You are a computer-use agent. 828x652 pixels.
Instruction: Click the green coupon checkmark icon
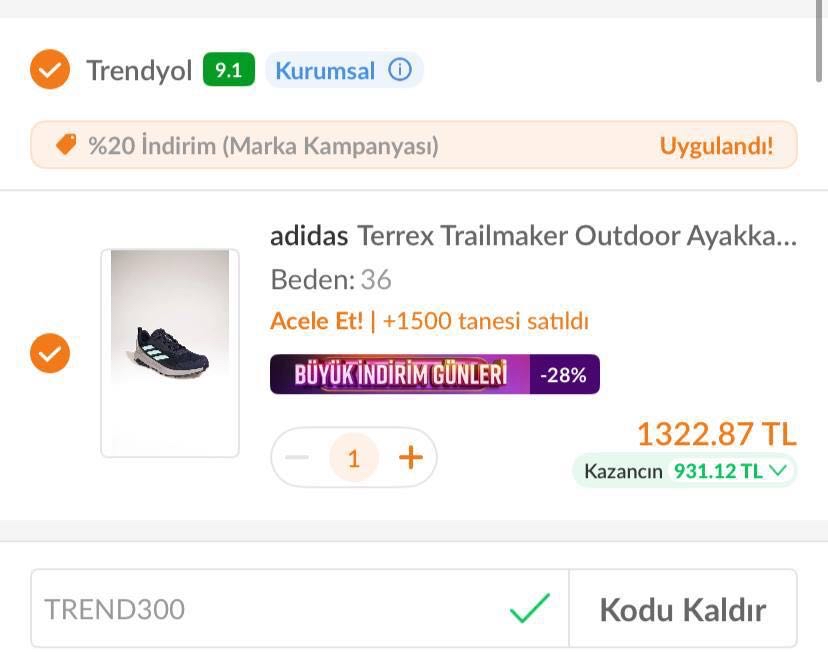[529, 608]
